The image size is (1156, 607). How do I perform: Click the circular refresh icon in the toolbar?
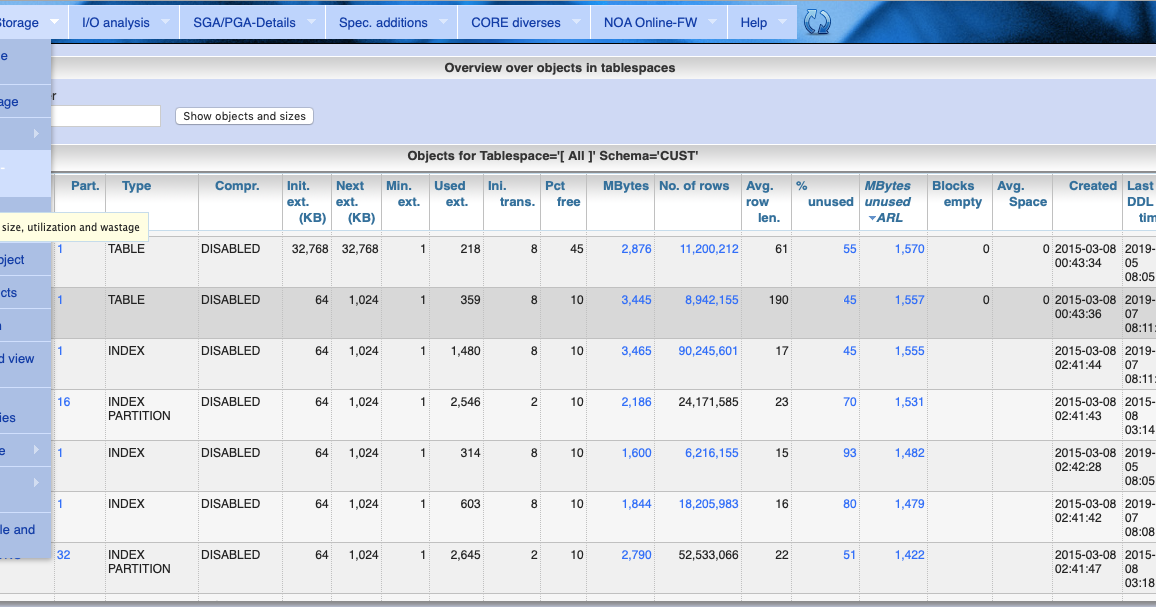(x=816, y=21)
